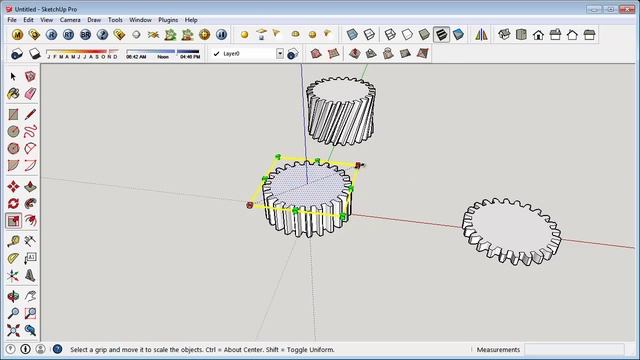
Task: Select the red pencil Line tool
Action: 30,114
